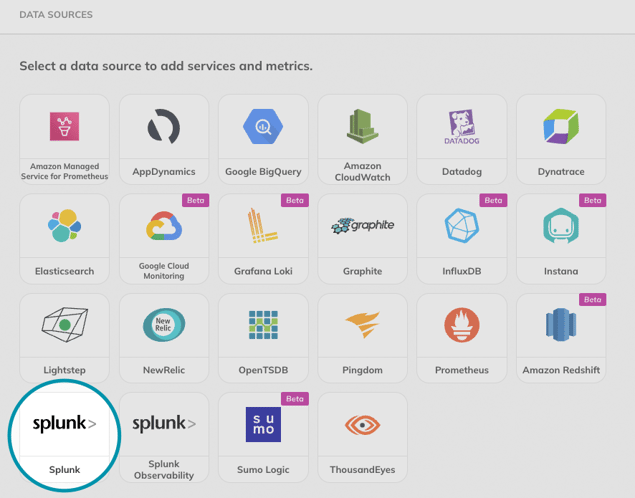Click the Pingdom card label
The width and height of the screenshot is (635, 498).
[362, 370]
